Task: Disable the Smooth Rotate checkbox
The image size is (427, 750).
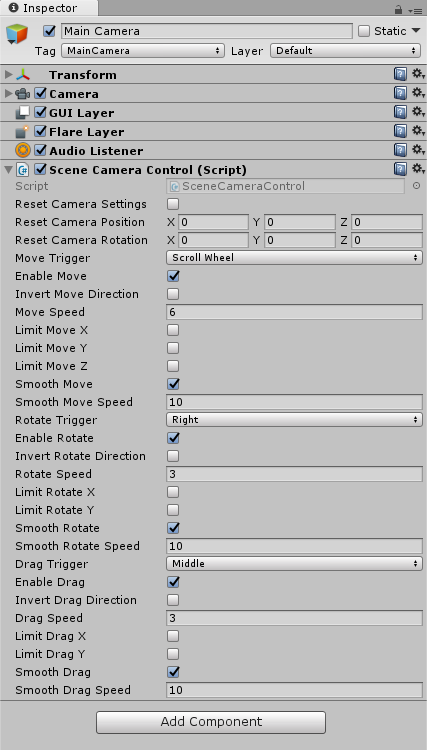Action: point(173,528)
